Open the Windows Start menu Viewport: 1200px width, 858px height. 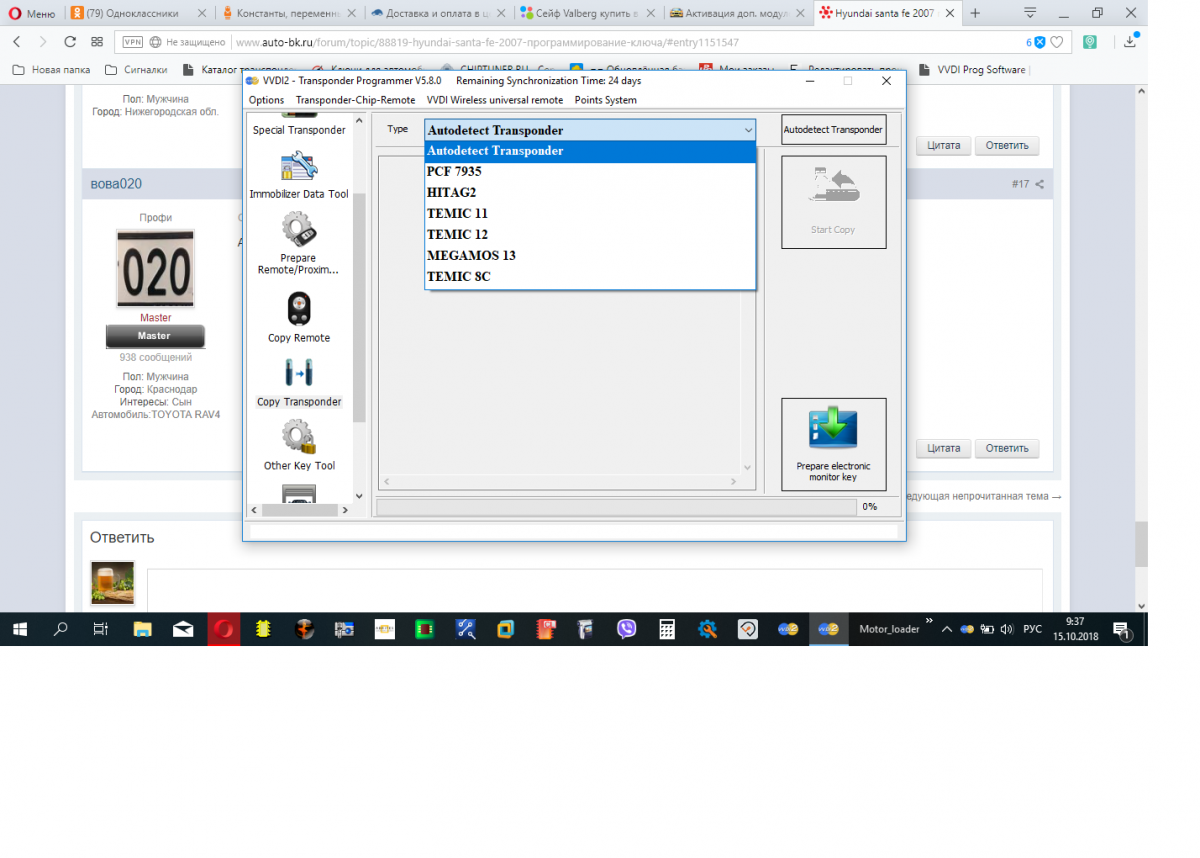point(19,629)
